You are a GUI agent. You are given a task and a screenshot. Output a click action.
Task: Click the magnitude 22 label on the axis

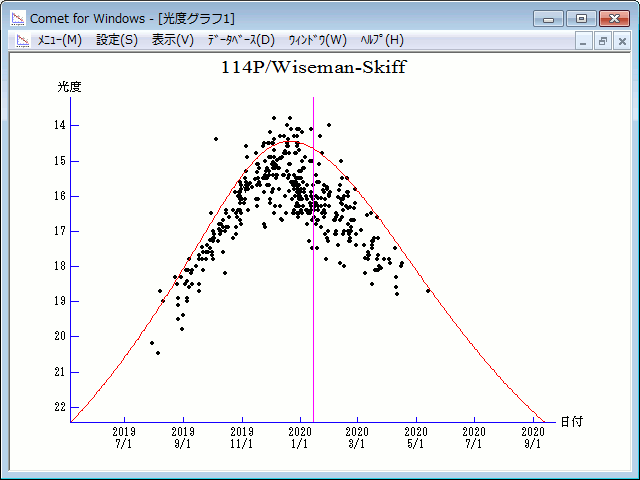click(x=61, y=406)
